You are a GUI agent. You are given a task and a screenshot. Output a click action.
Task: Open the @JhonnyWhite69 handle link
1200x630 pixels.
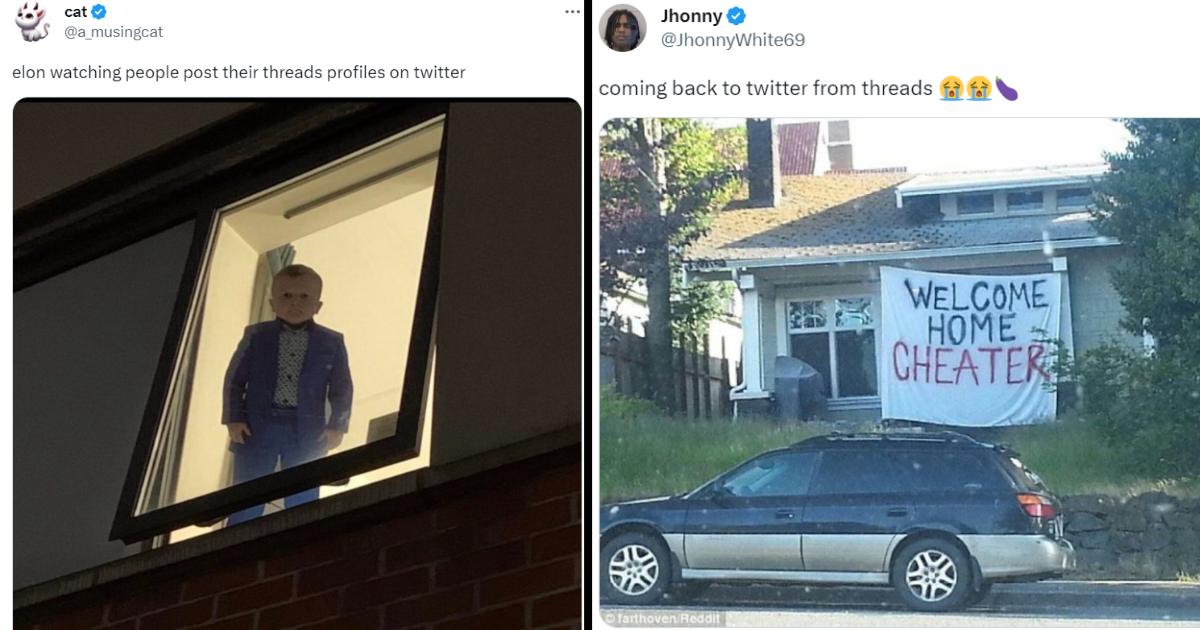point(733,40)
